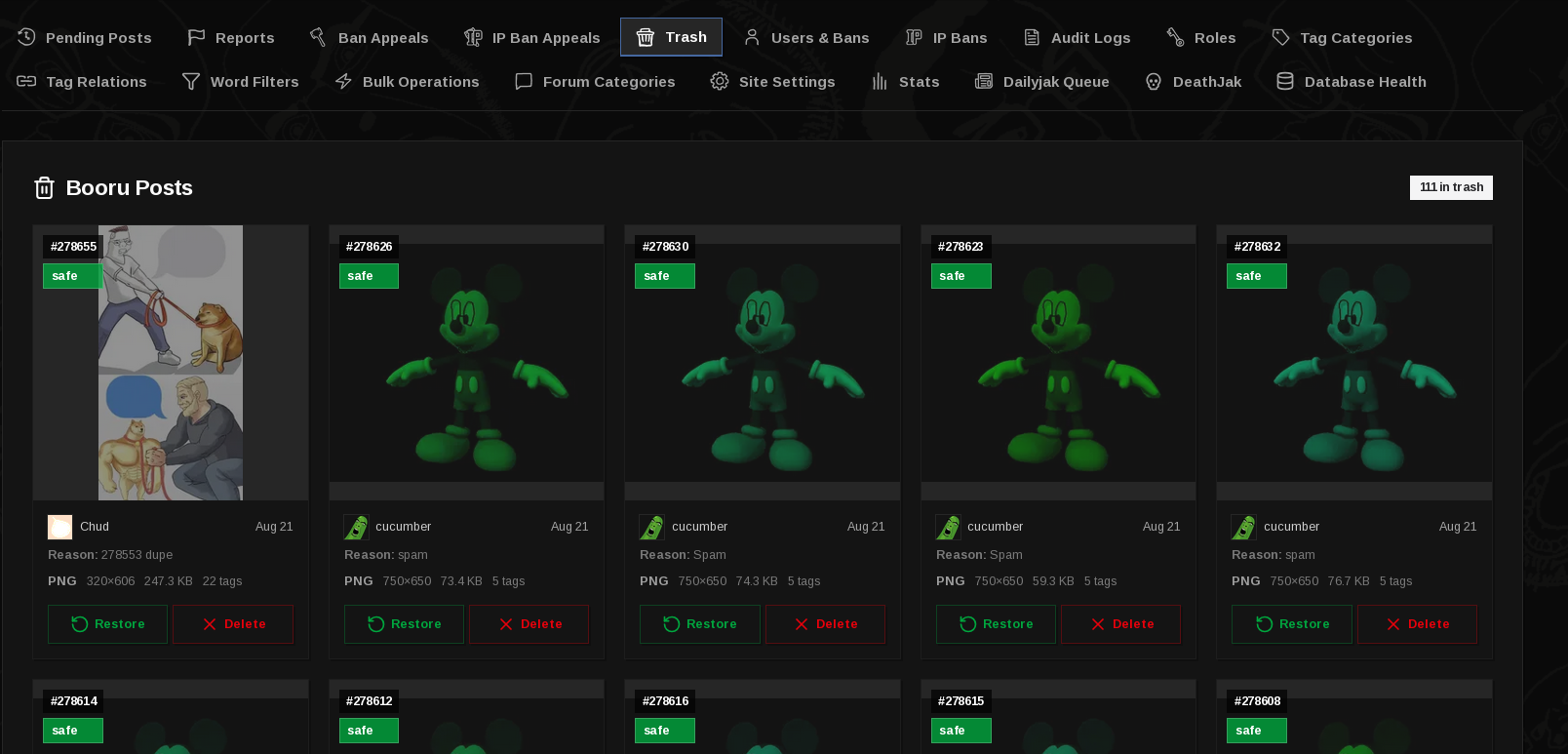Open Pending Posts via its clock icon
Viewport: 1568px width, 754px height.
coord(26,37)
